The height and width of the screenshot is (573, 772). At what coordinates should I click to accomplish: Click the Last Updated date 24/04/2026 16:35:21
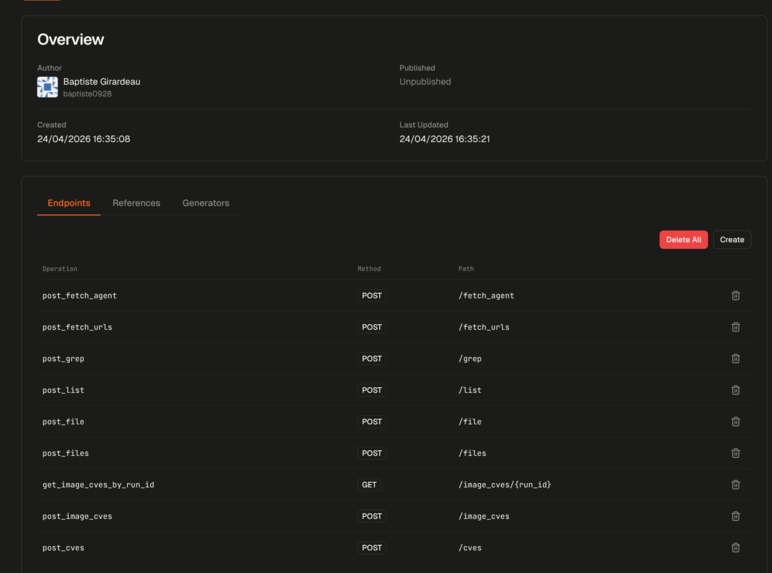(x=445, y=139)
